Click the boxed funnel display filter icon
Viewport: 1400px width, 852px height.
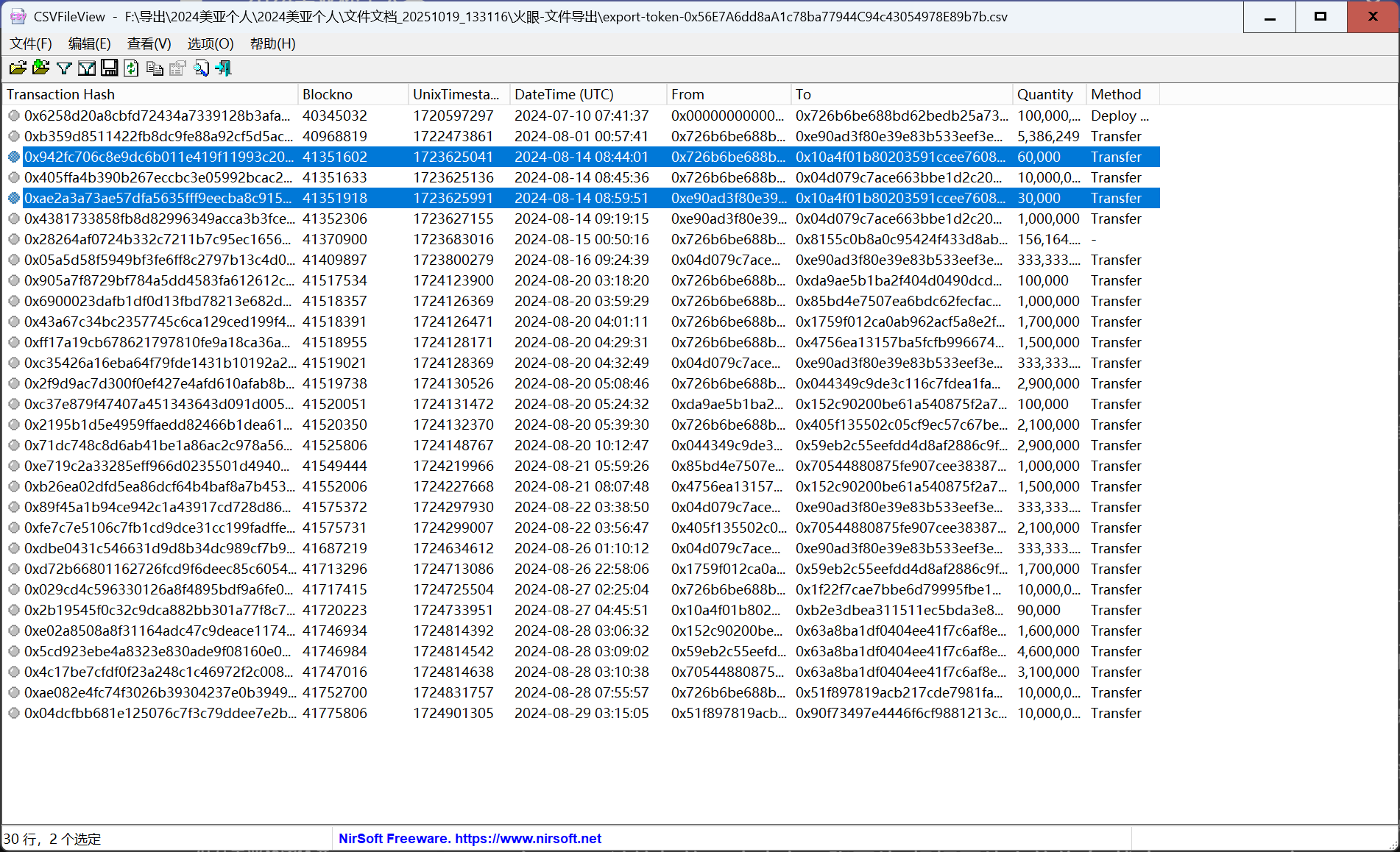87,68
